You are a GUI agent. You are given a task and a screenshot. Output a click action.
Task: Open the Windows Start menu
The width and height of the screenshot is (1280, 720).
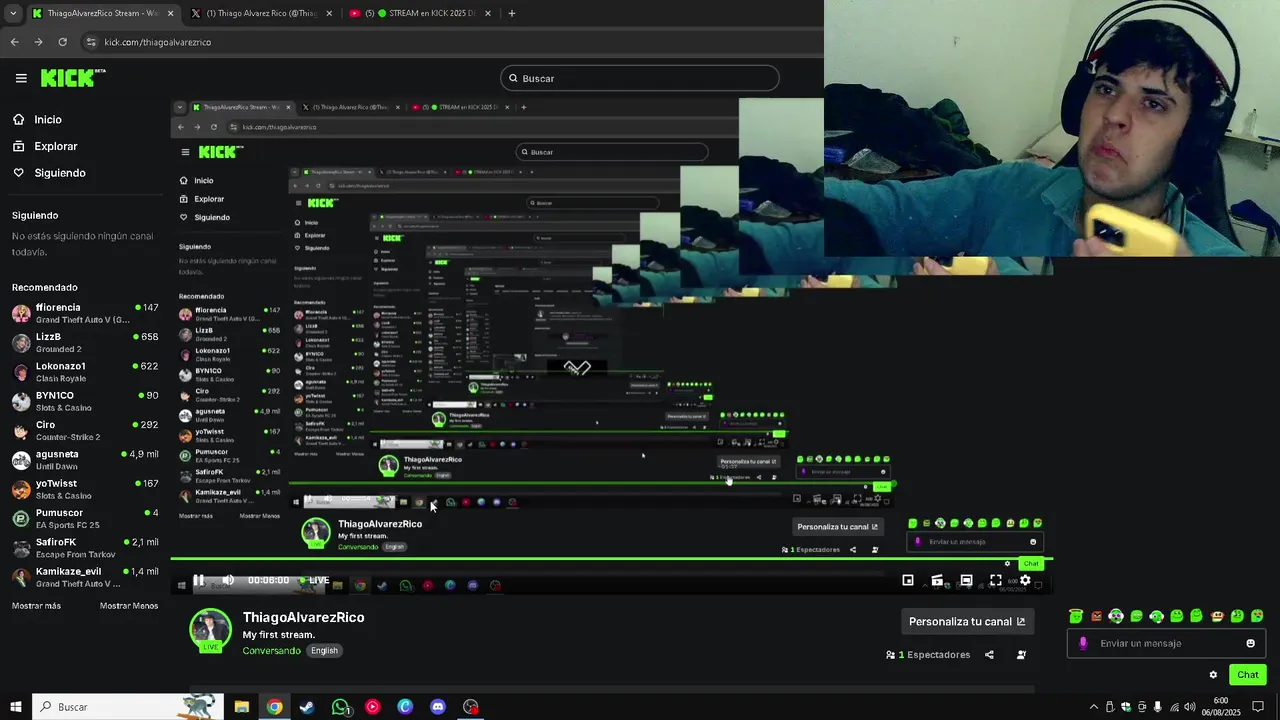[15, 707]
